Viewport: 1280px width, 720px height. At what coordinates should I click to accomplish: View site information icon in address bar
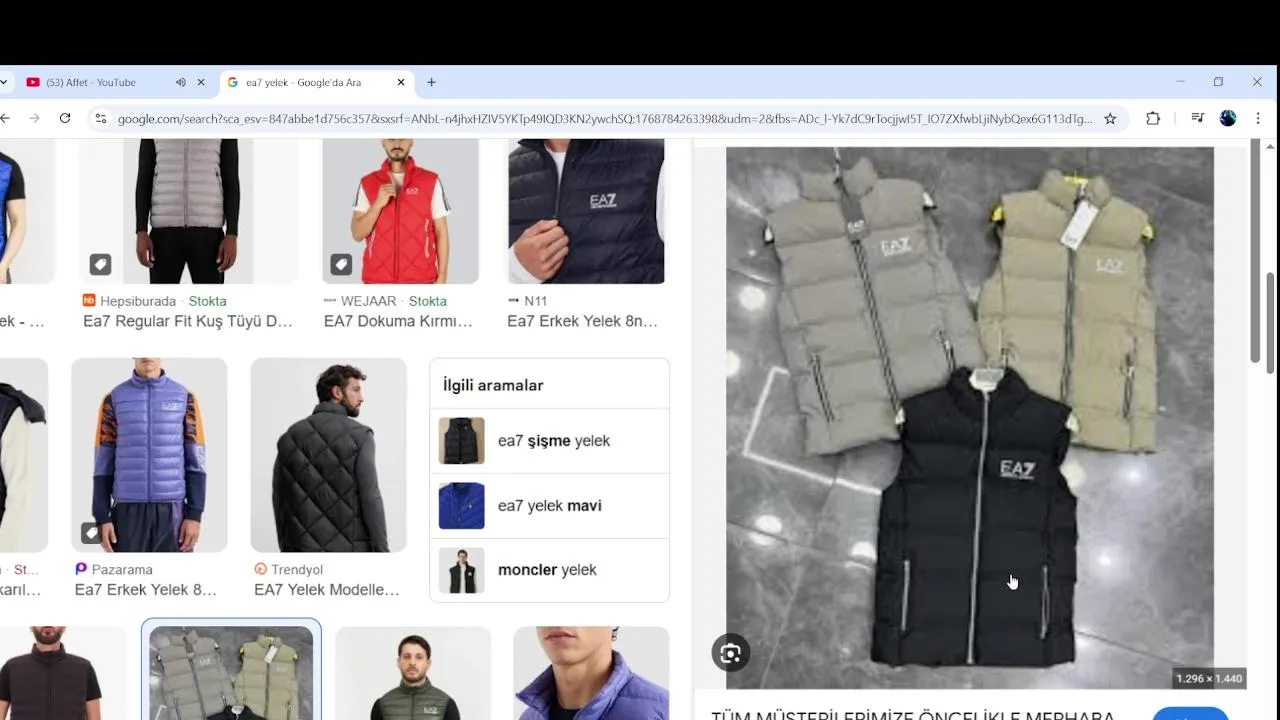100,118
